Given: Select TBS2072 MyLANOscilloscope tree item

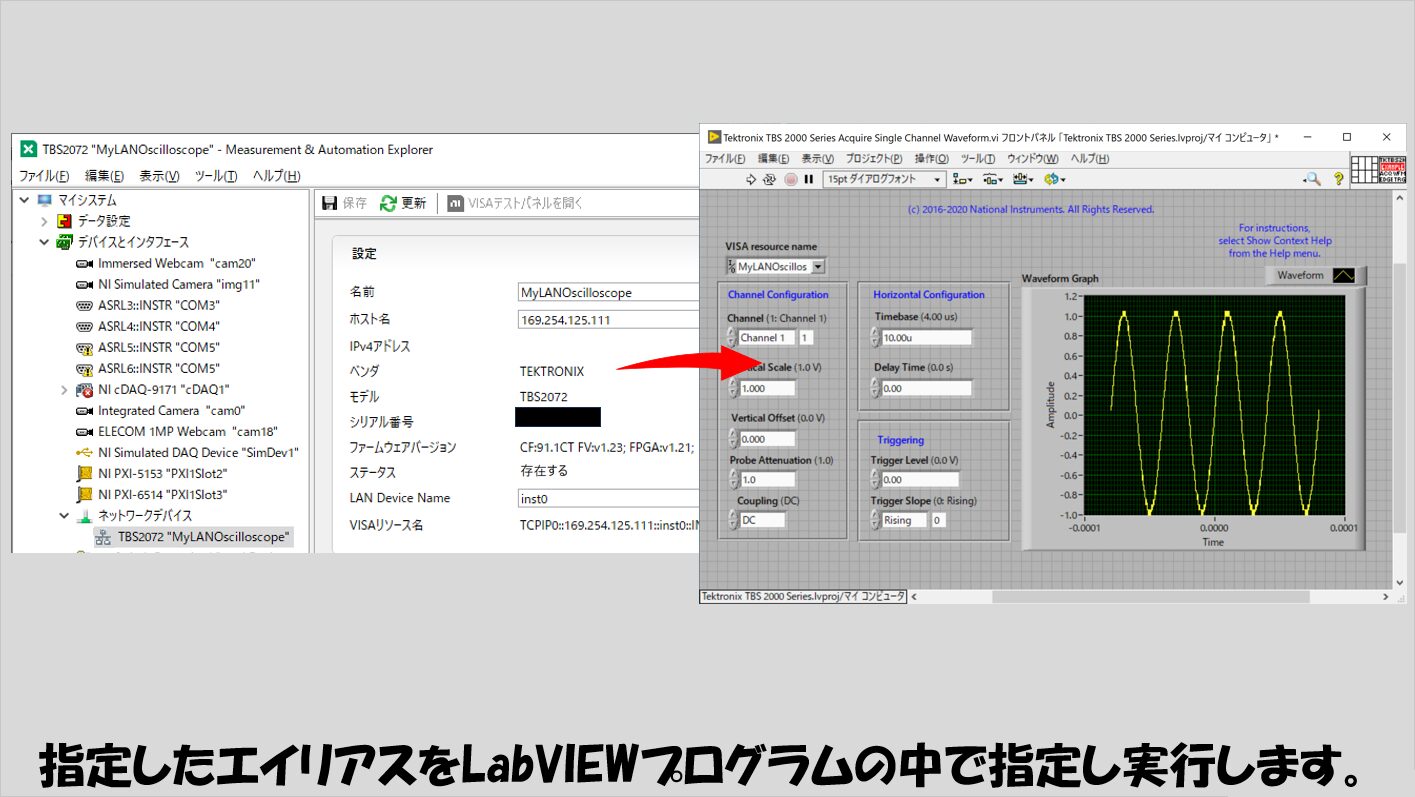Looking at the screenshot, I should click(x=194, y=537).
